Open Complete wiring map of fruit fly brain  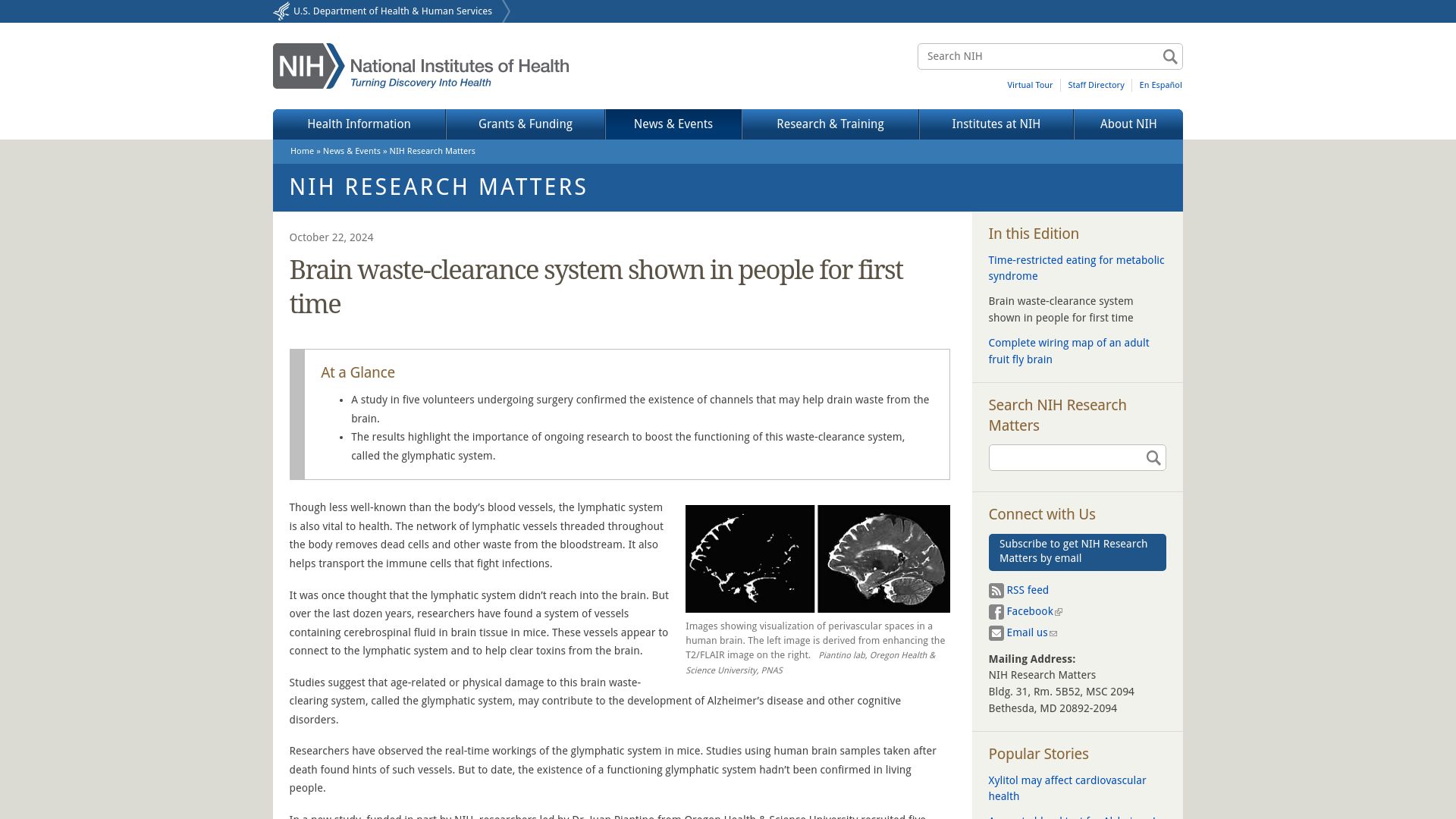tap(1068, 351)
